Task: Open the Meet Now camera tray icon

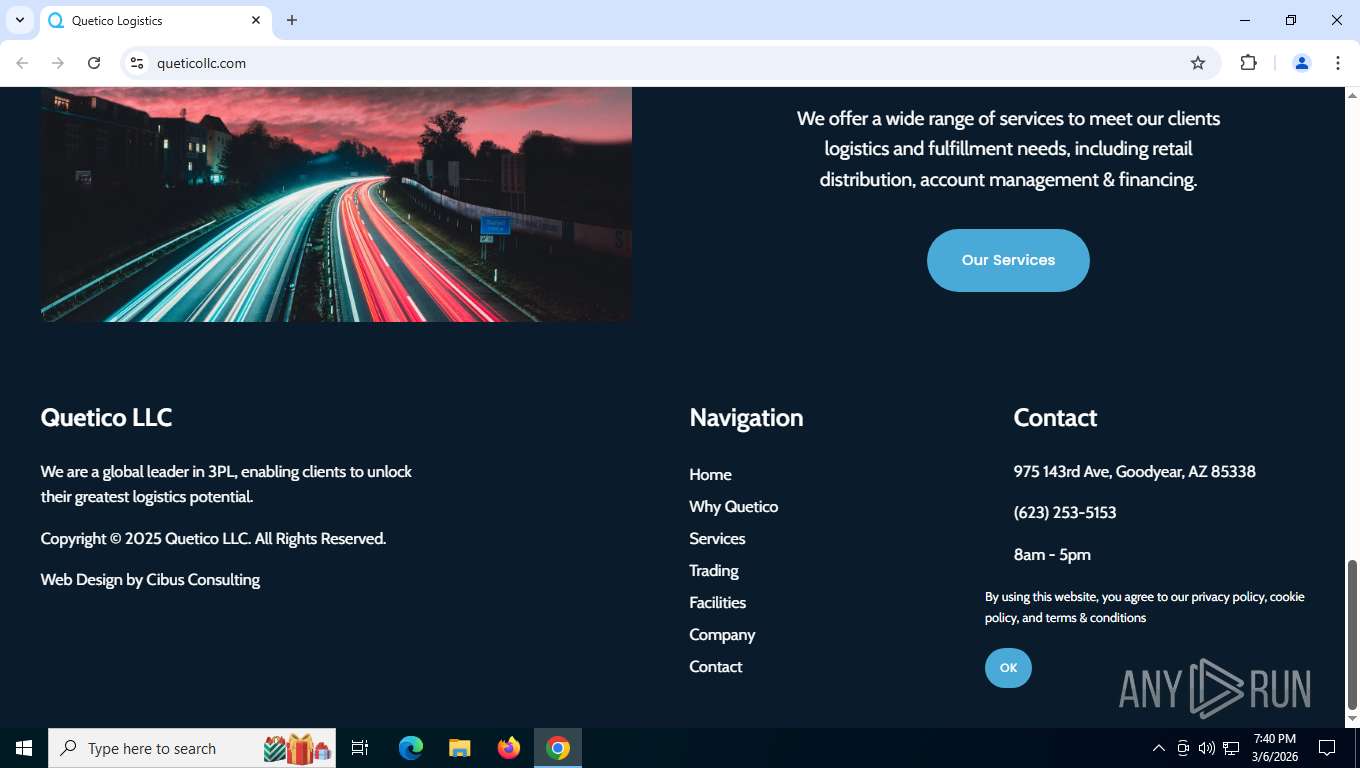Action: tap(1183, 748)
